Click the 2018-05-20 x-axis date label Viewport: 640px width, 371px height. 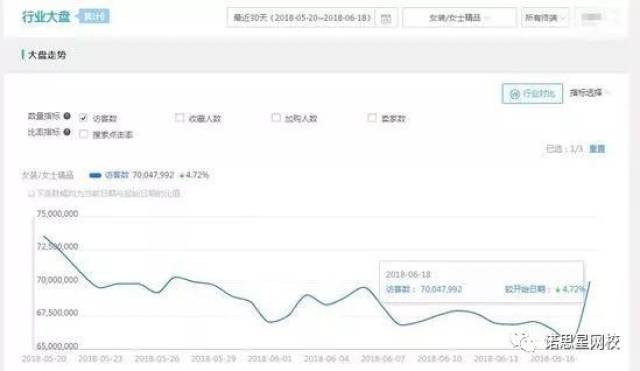click(44, 358)
